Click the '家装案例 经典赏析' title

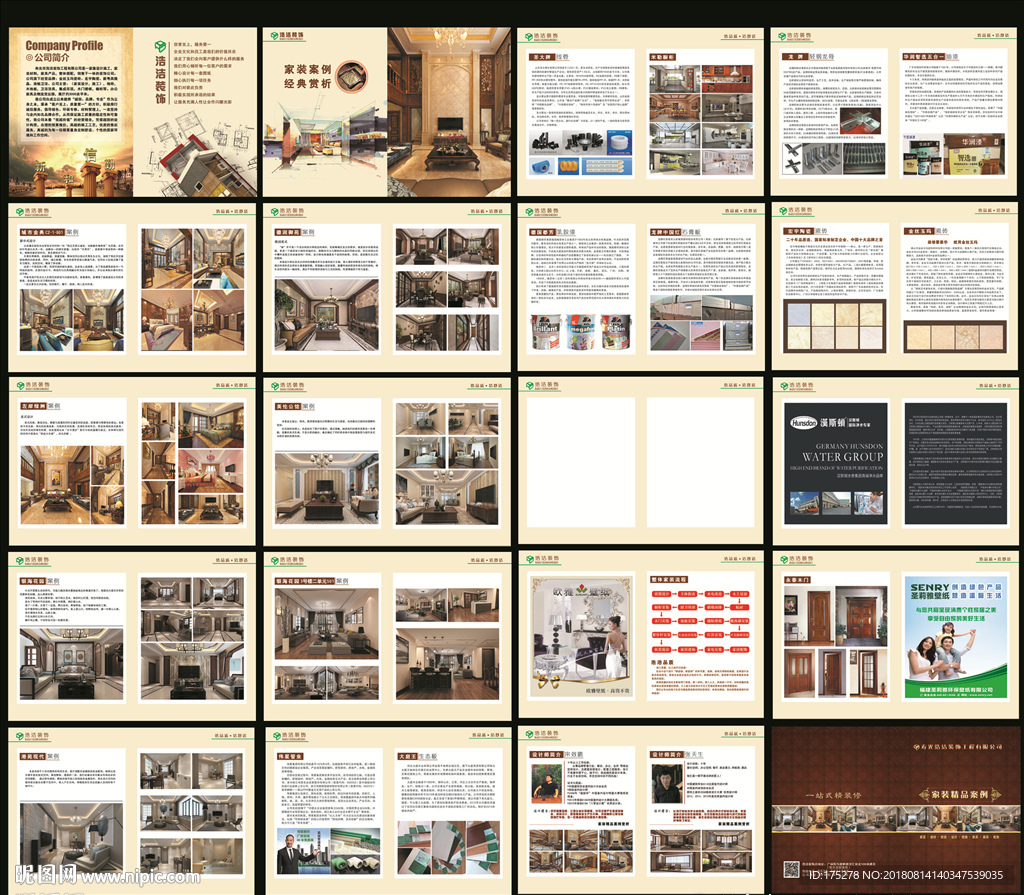pos(308,76)
